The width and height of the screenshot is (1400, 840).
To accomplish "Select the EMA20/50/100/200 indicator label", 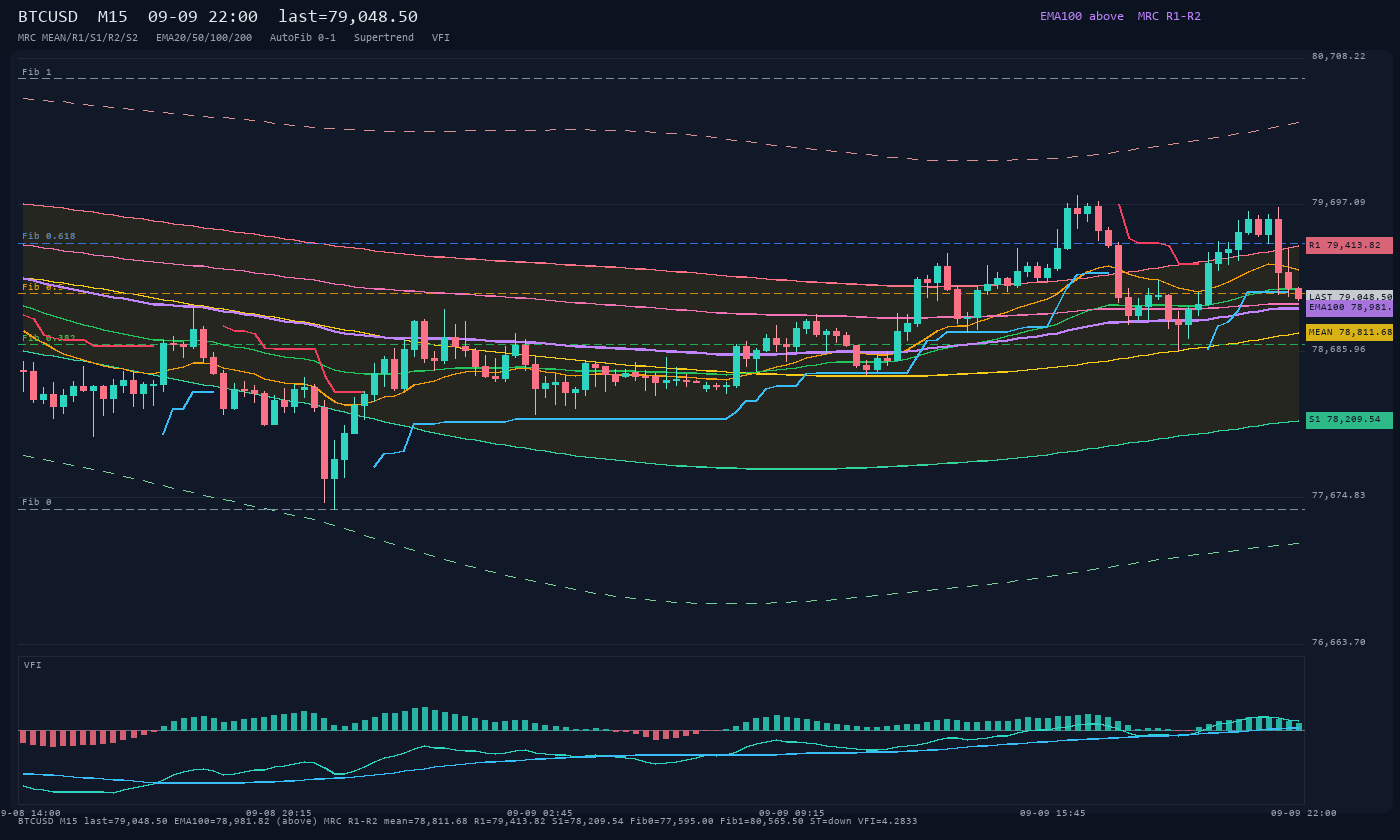I will click(204, 38).
